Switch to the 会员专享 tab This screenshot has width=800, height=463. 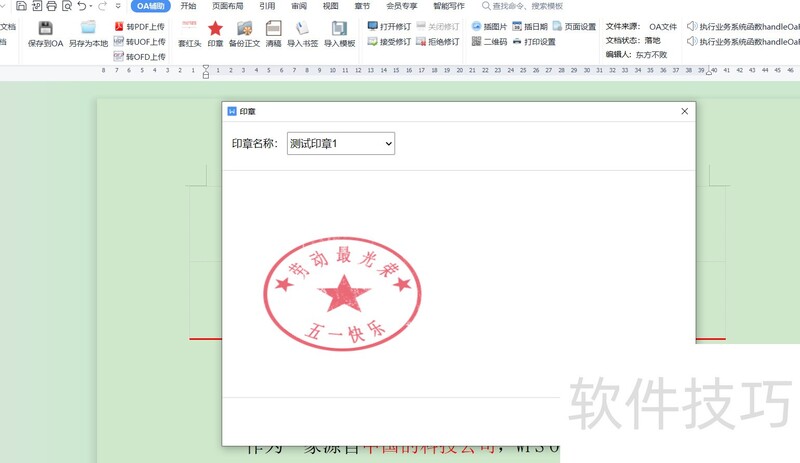402,6
